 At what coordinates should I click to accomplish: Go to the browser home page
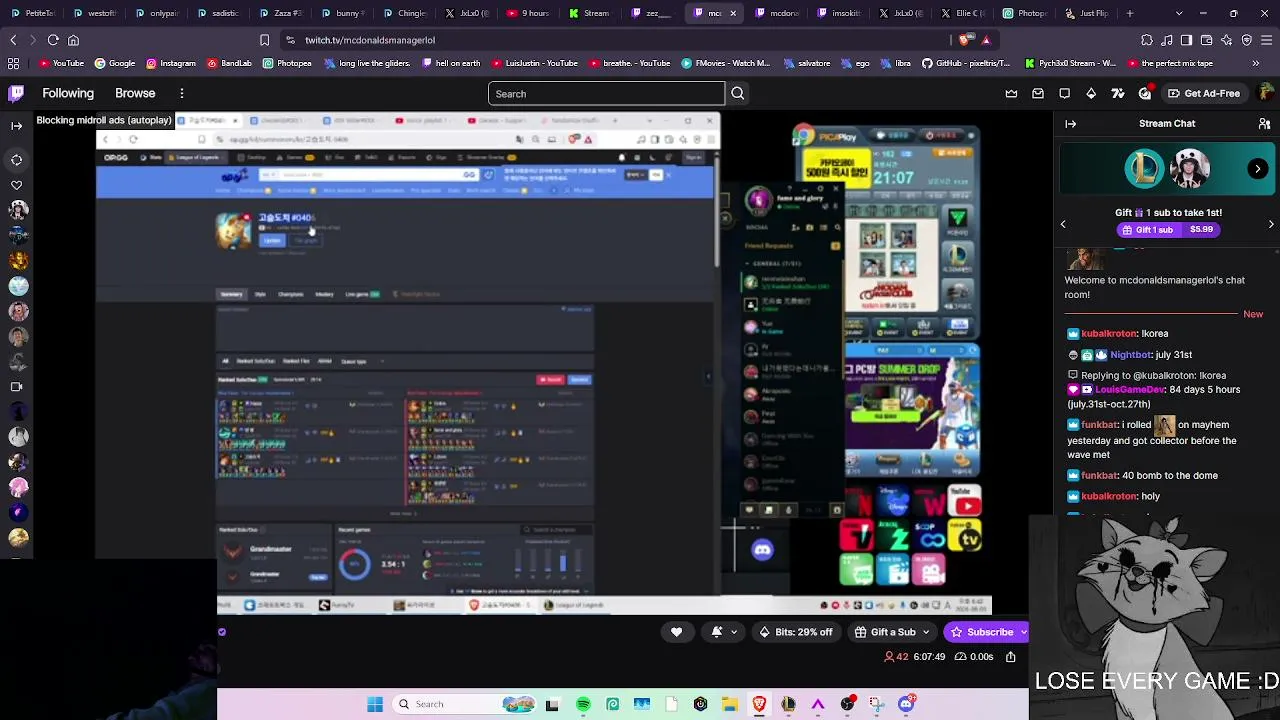pos(73,40)
